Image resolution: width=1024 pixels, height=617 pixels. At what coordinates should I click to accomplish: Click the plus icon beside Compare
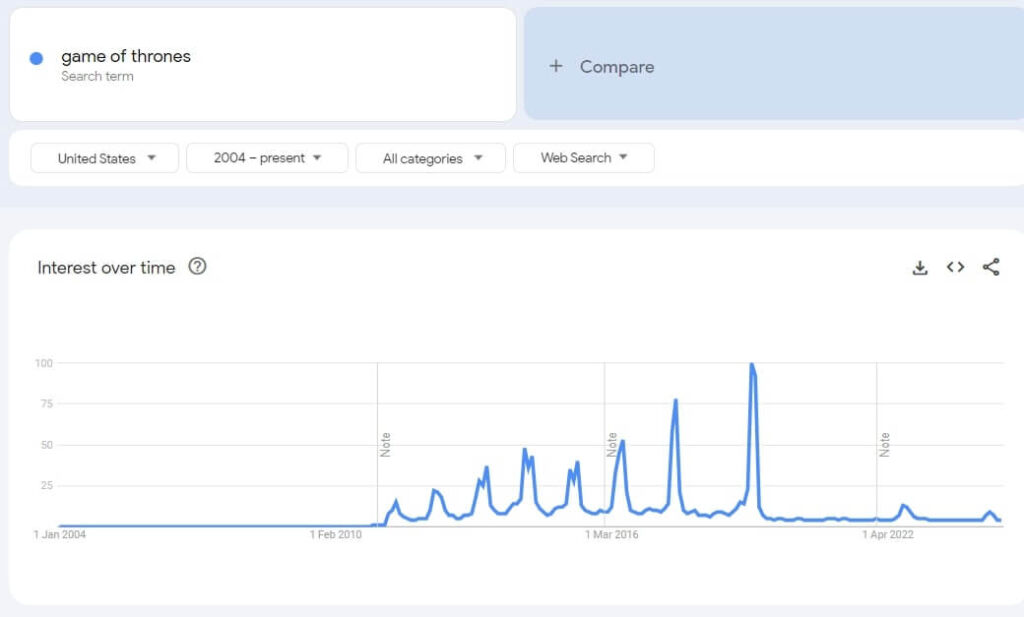tap(556, 66)
